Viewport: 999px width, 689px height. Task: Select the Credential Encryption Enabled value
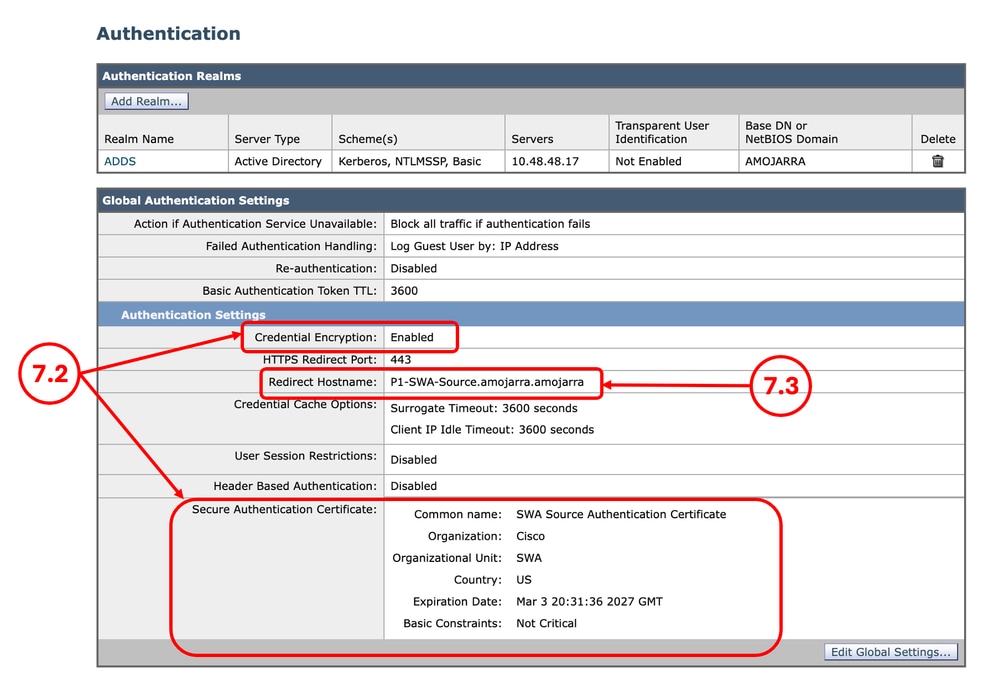(x=414, y=337)
